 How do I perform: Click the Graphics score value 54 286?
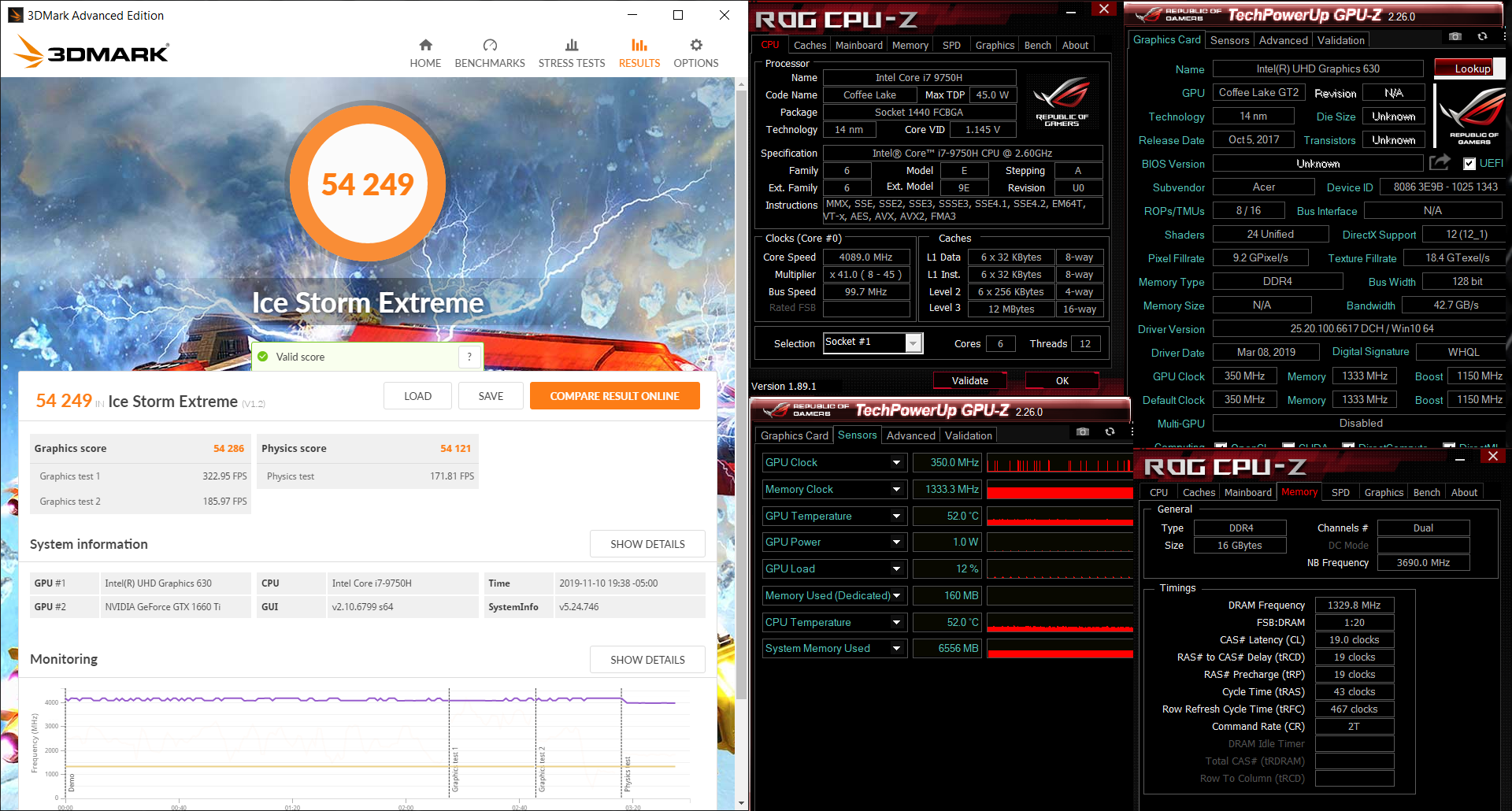pyautogui.click(x=228, y=449)
